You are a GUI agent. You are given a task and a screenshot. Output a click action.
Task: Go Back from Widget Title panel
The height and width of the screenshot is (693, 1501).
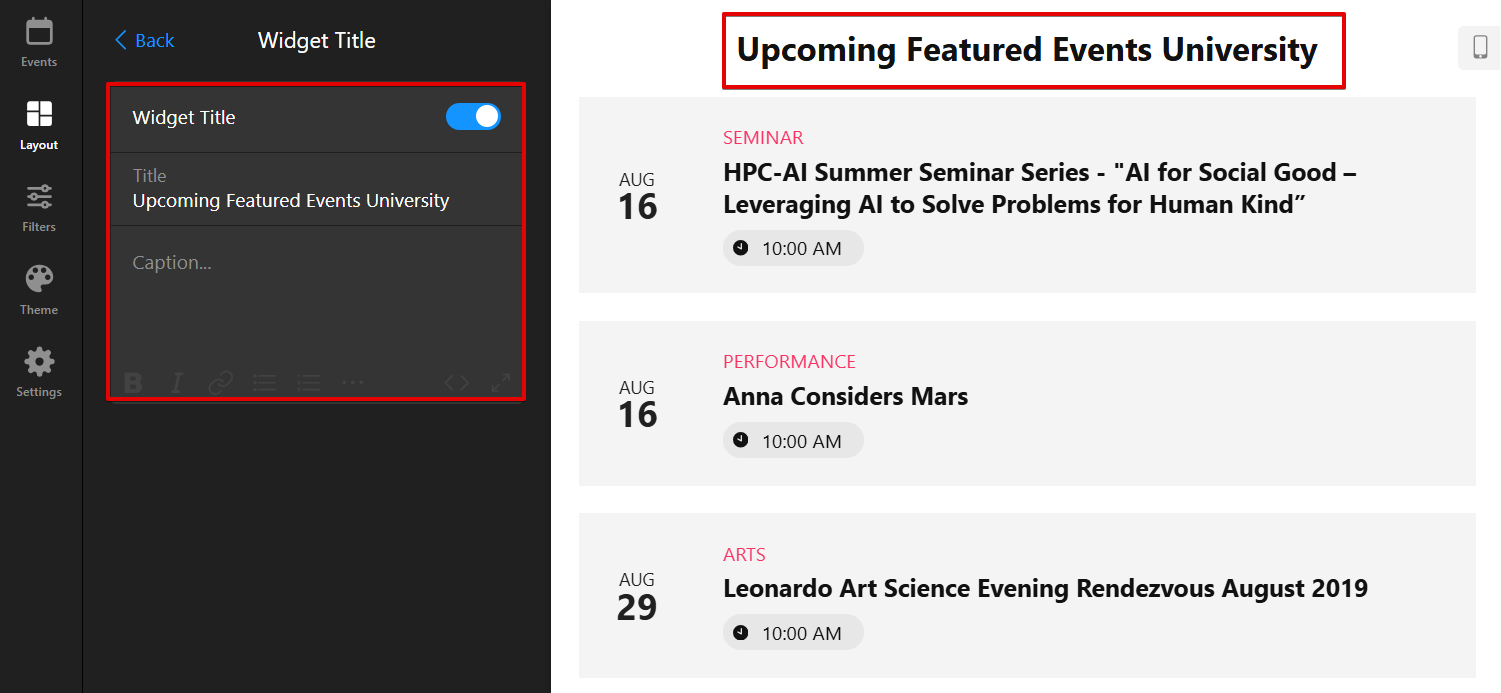[x=144, y=40]
